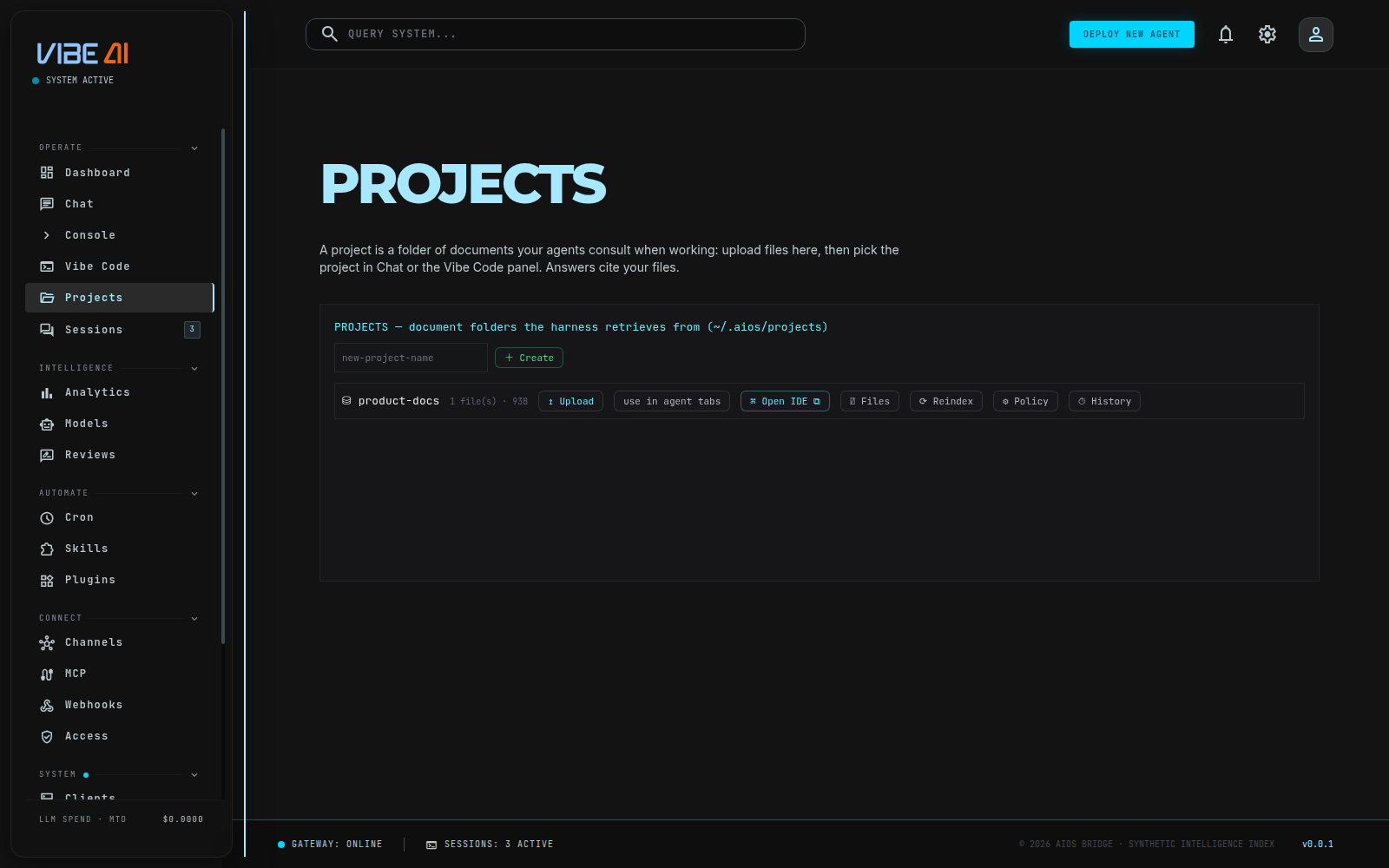Open Reviews in the sidebar
The width and height of the screenshot is (1389, 868).
[120, 455]
